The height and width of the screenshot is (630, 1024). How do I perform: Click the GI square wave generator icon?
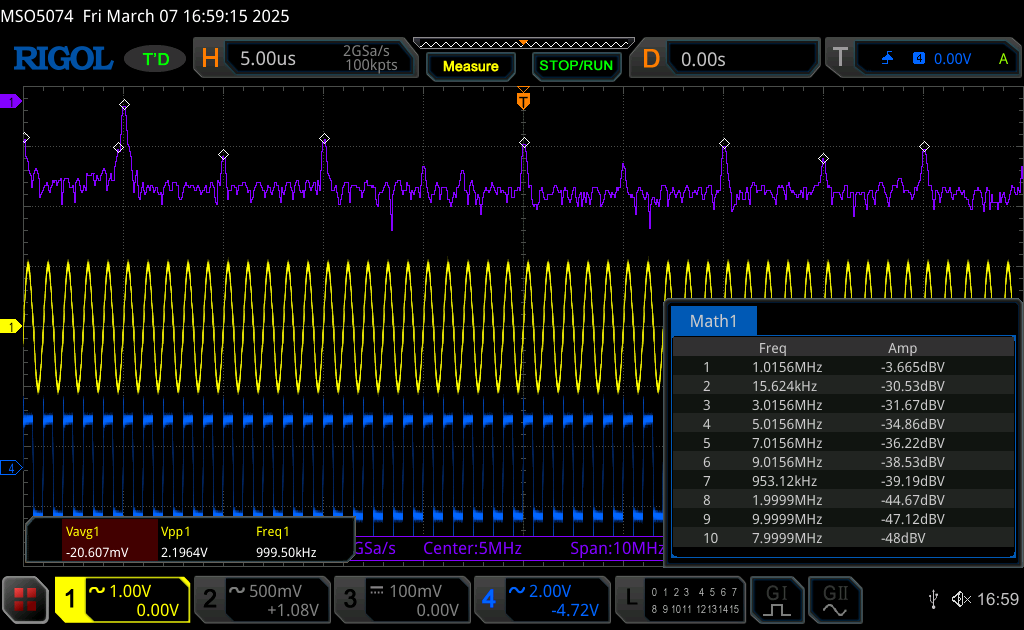point(777,599)
